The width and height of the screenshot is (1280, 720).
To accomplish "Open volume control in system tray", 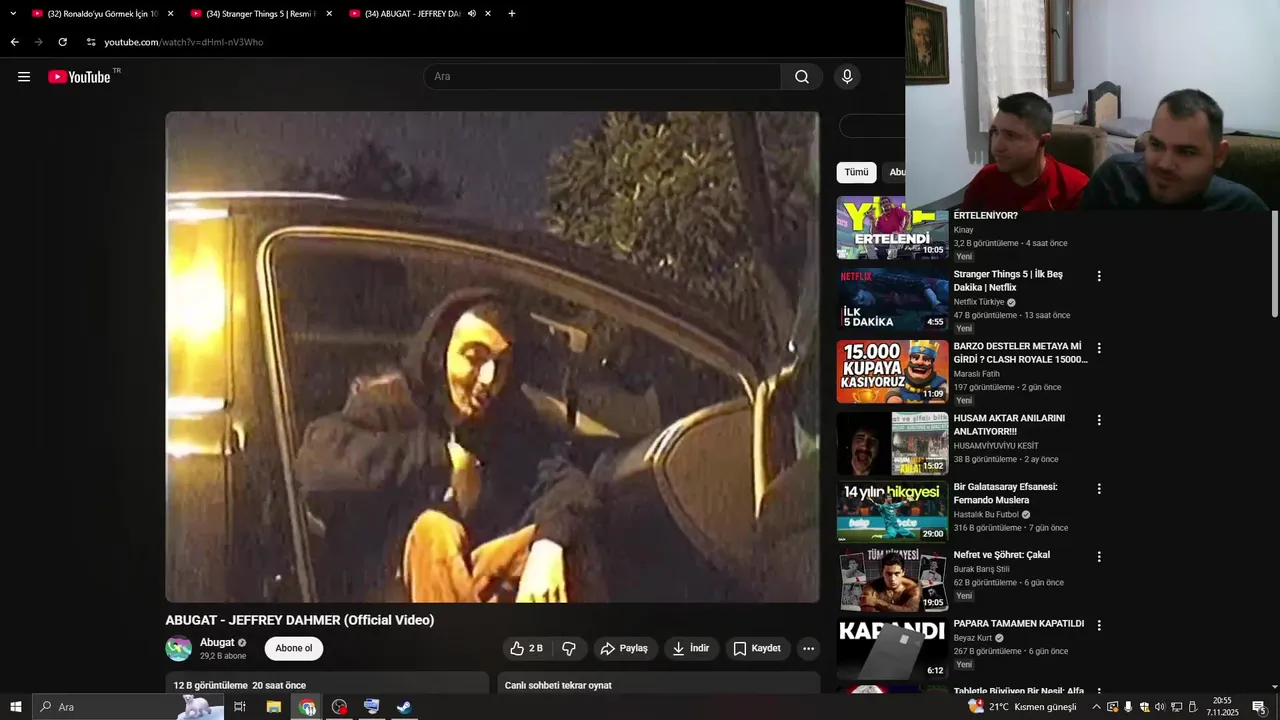I will 1160,707.
